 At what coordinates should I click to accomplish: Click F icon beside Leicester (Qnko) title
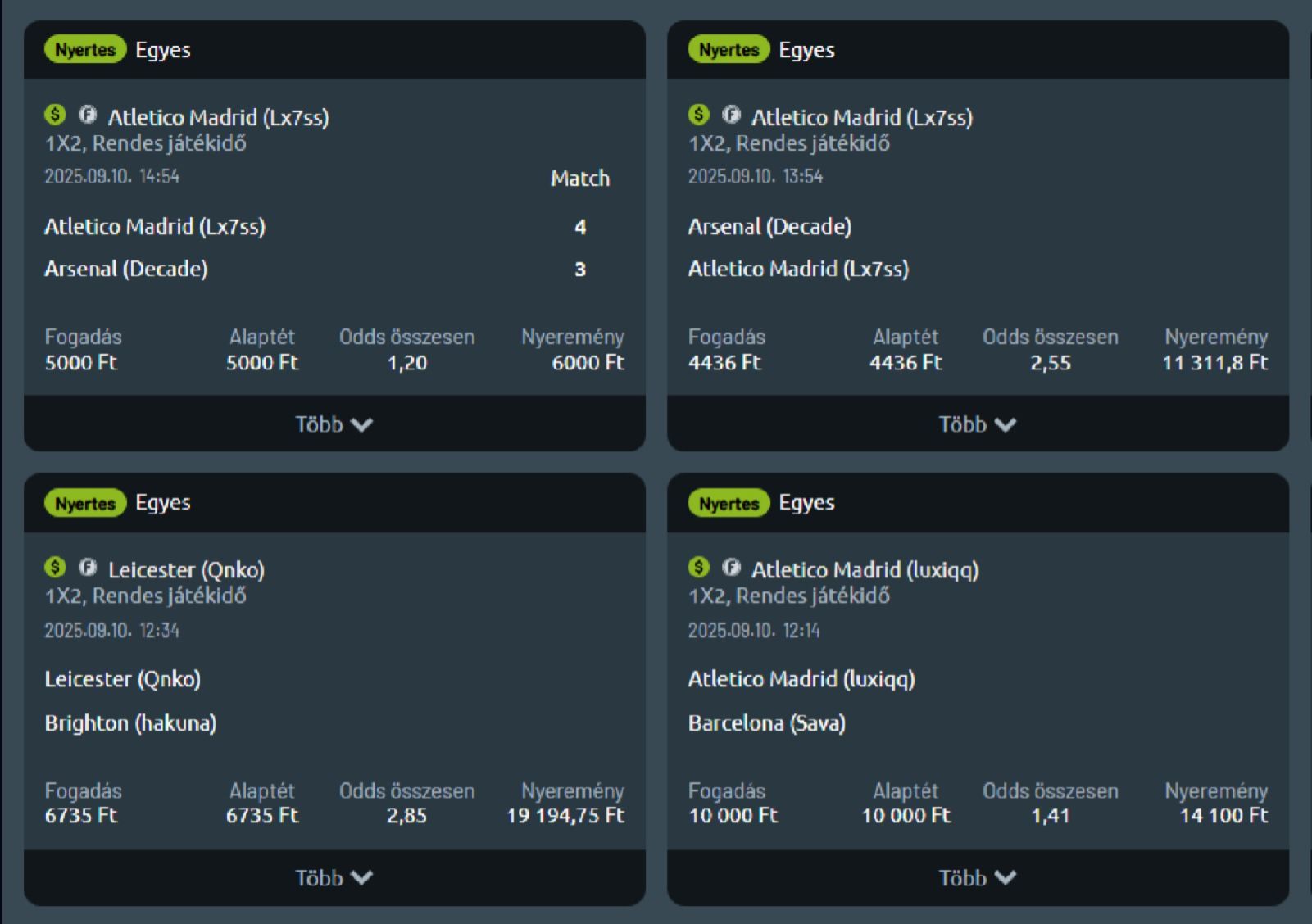click(88, 567)
